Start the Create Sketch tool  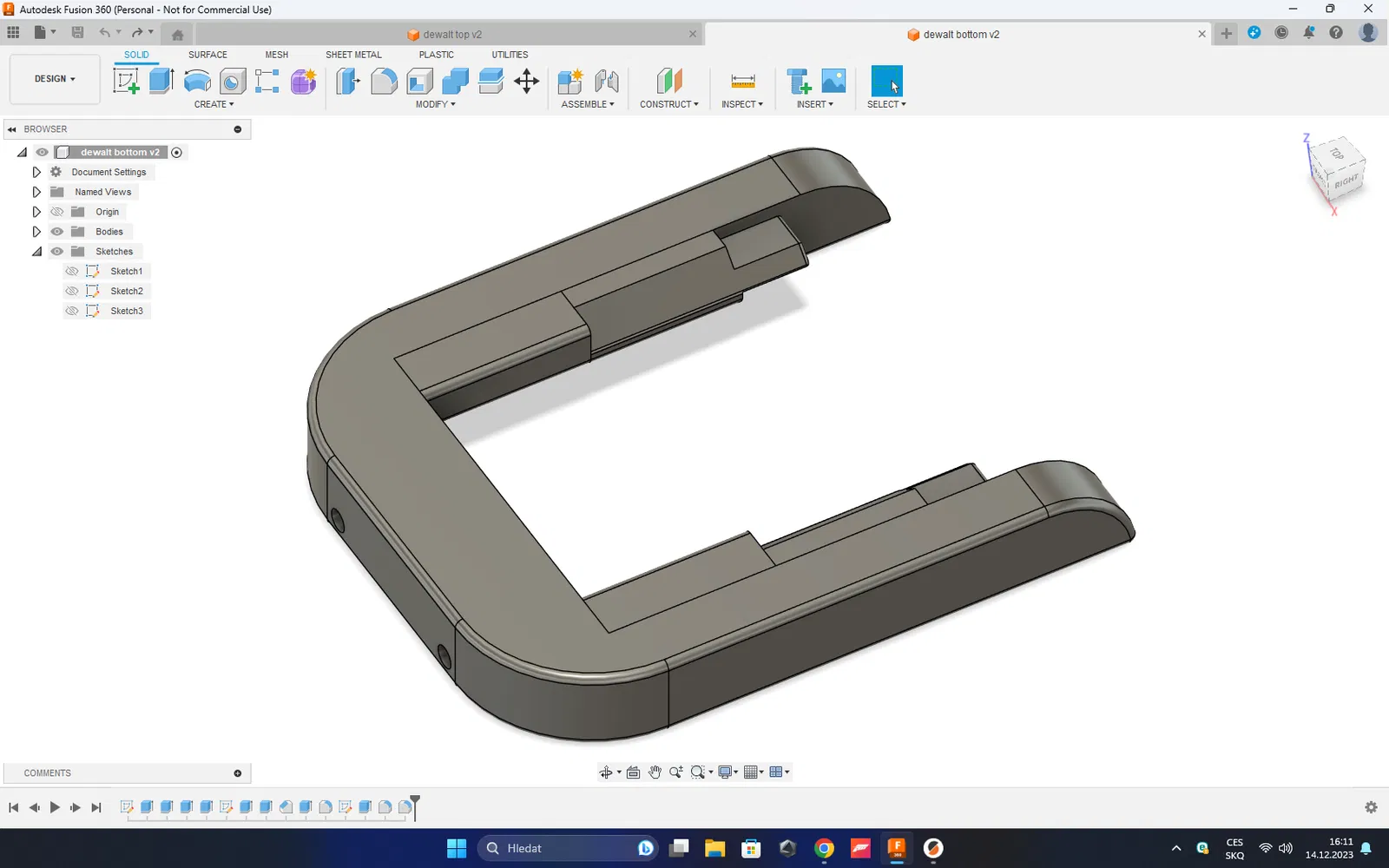click(126, 82)
